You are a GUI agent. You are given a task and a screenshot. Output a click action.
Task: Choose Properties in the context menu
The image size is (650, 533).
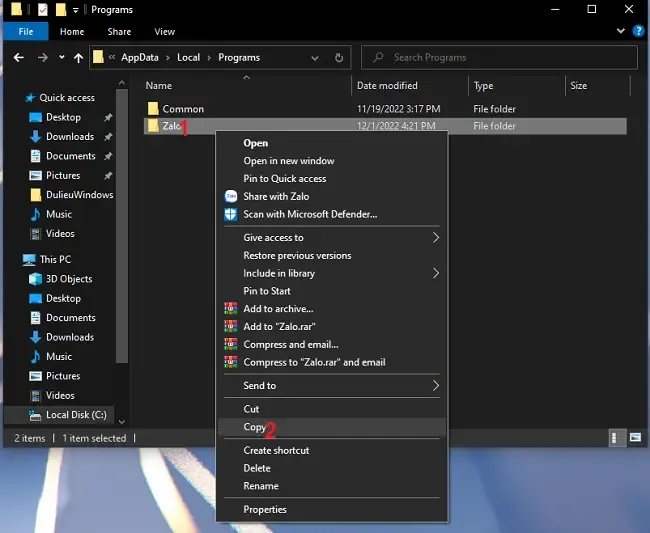(265, 510)
